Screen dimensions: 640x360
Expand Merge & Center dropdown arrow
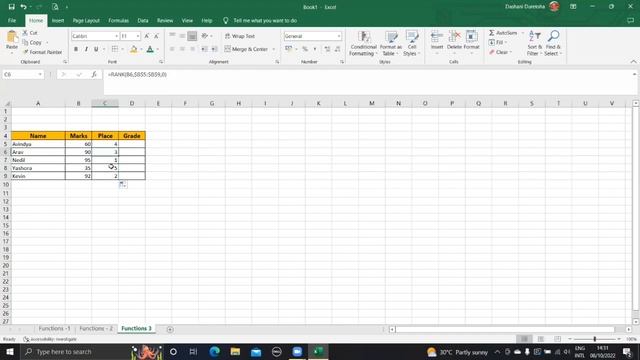pyautogui.click(x=273, y=49)
